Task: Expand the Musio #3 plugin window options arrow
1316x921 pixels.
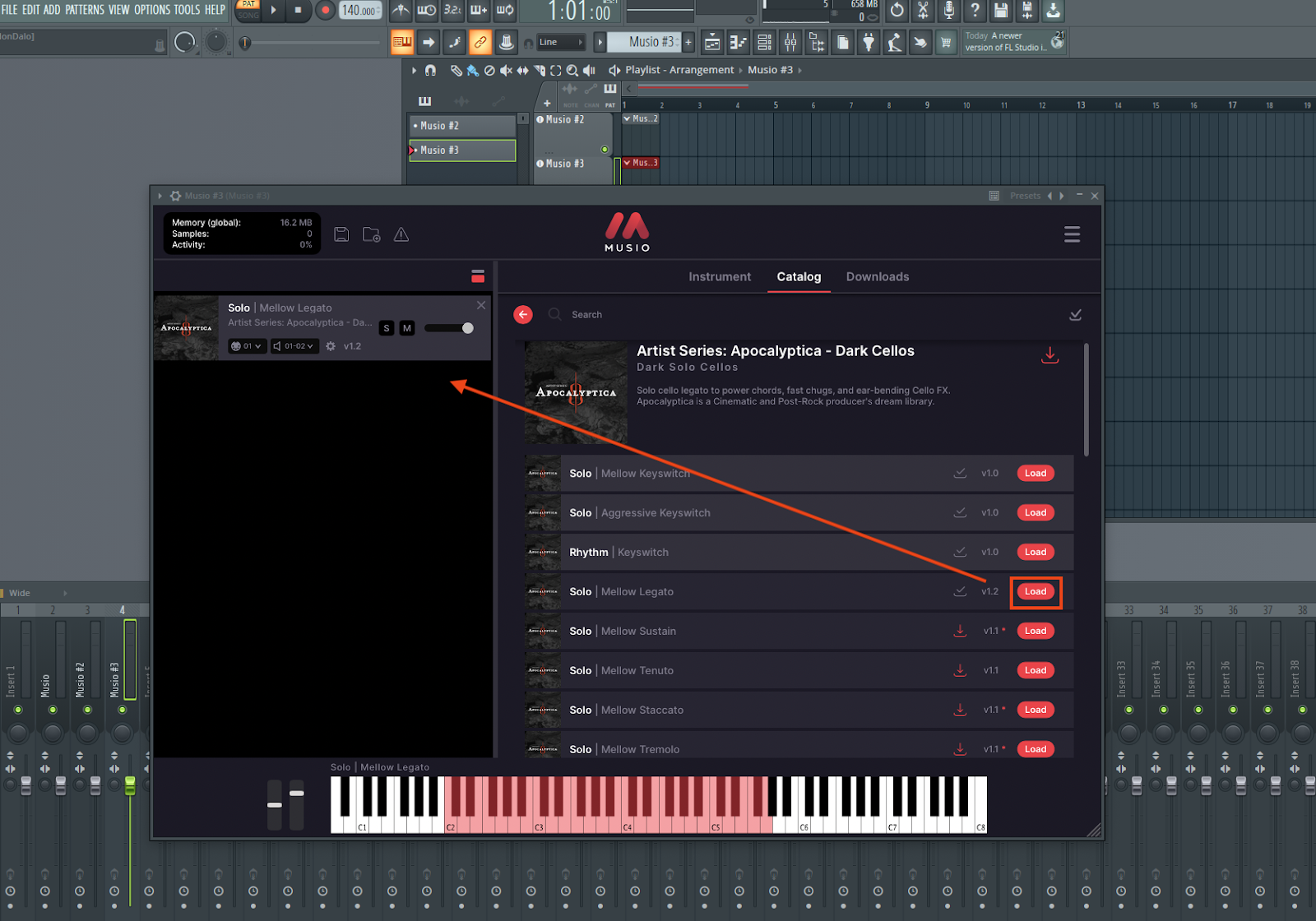Action: tap(160, 196)
